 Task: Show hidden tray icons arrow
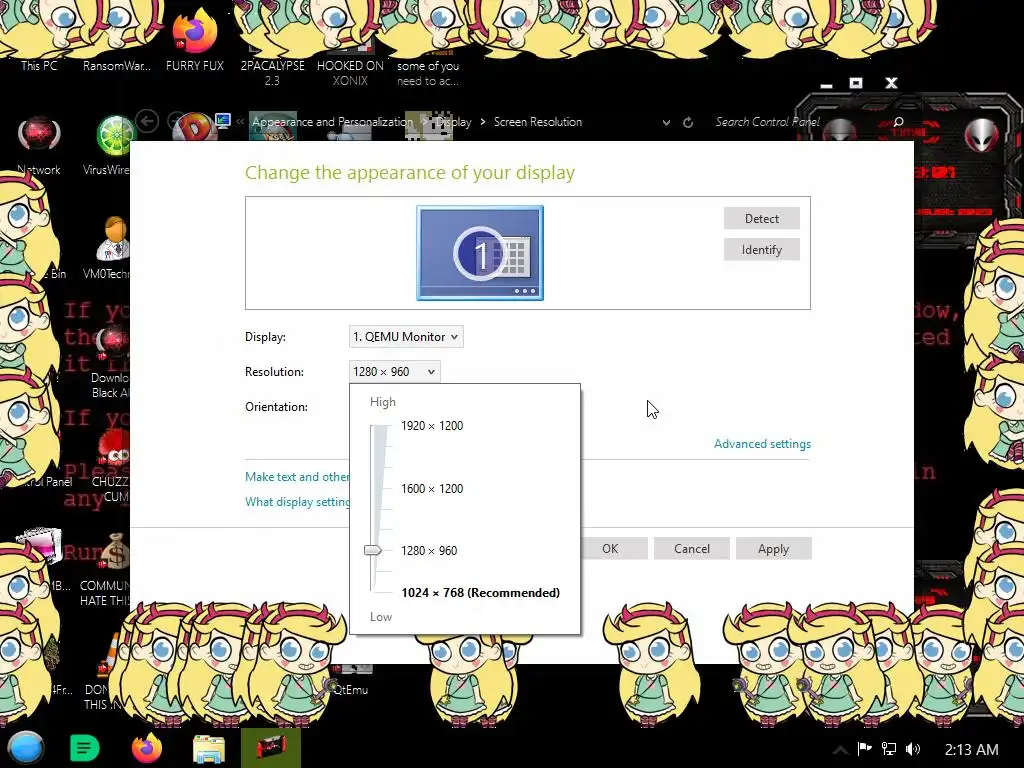tap(840, 750)
